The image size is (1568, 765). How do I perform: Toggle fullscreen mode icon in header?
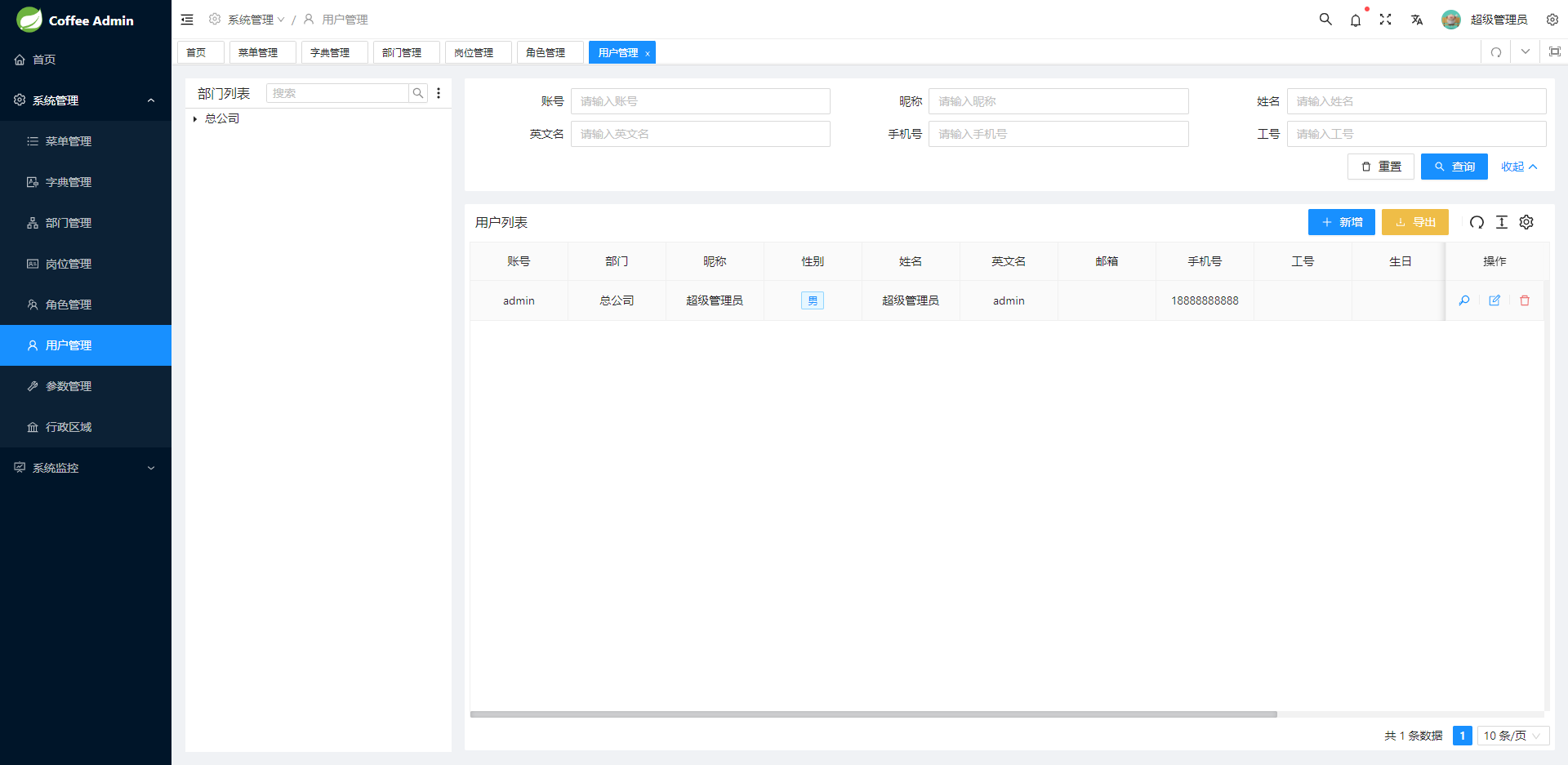tap(1386, 20)
